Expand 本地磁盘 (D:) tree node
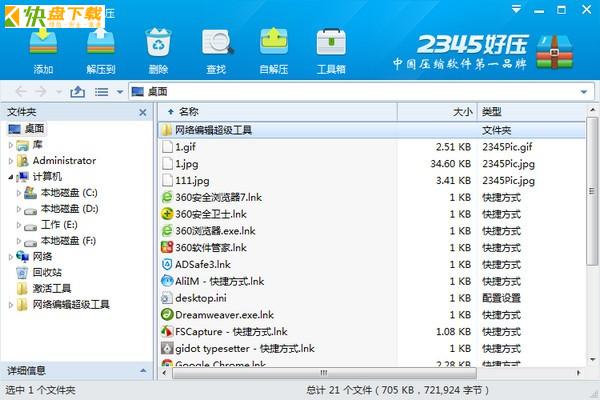600x400 pixels. 18,209
